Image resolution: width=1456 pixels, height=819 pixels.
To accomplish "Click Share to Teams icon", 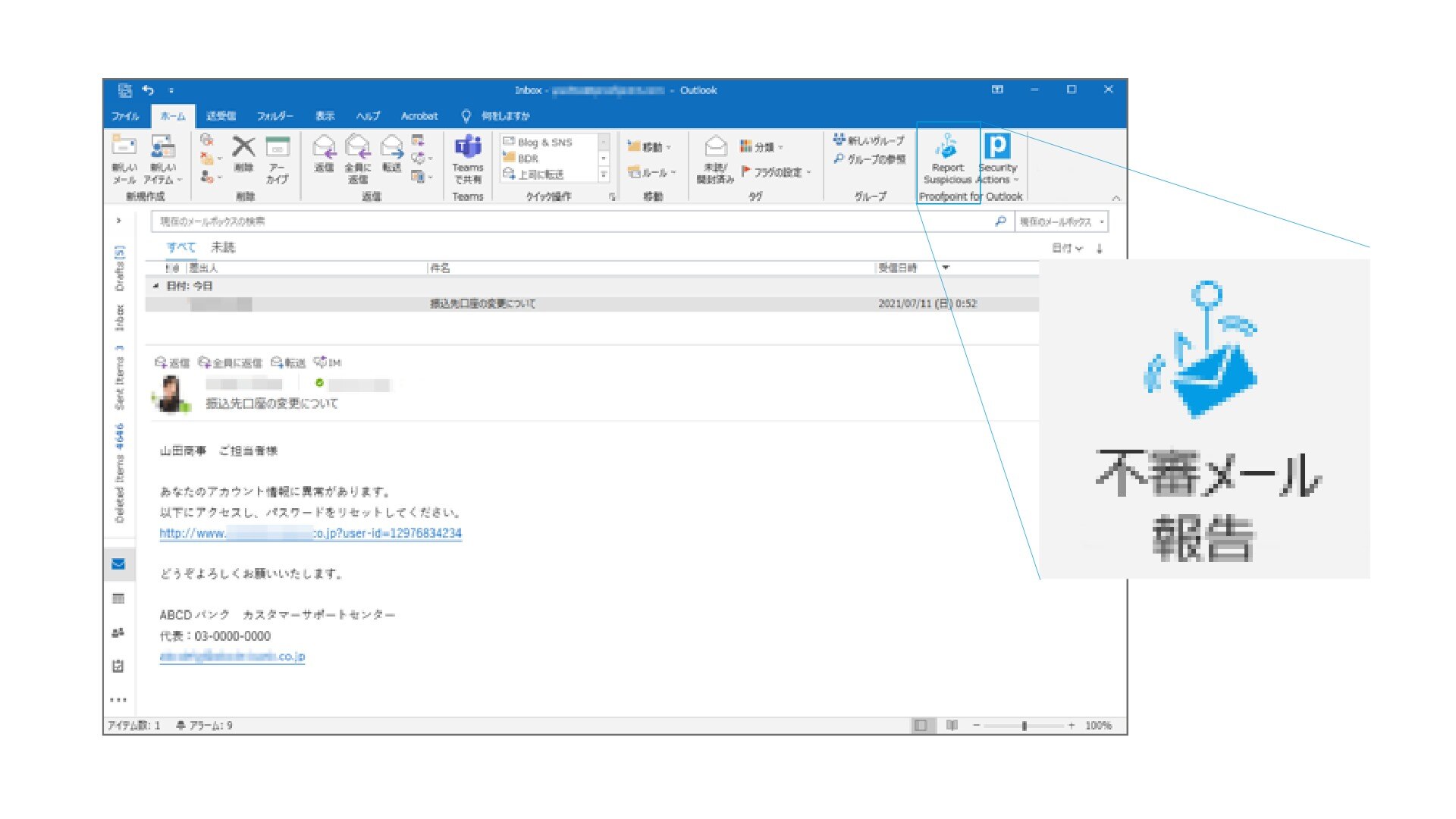I will pos(467,148).
